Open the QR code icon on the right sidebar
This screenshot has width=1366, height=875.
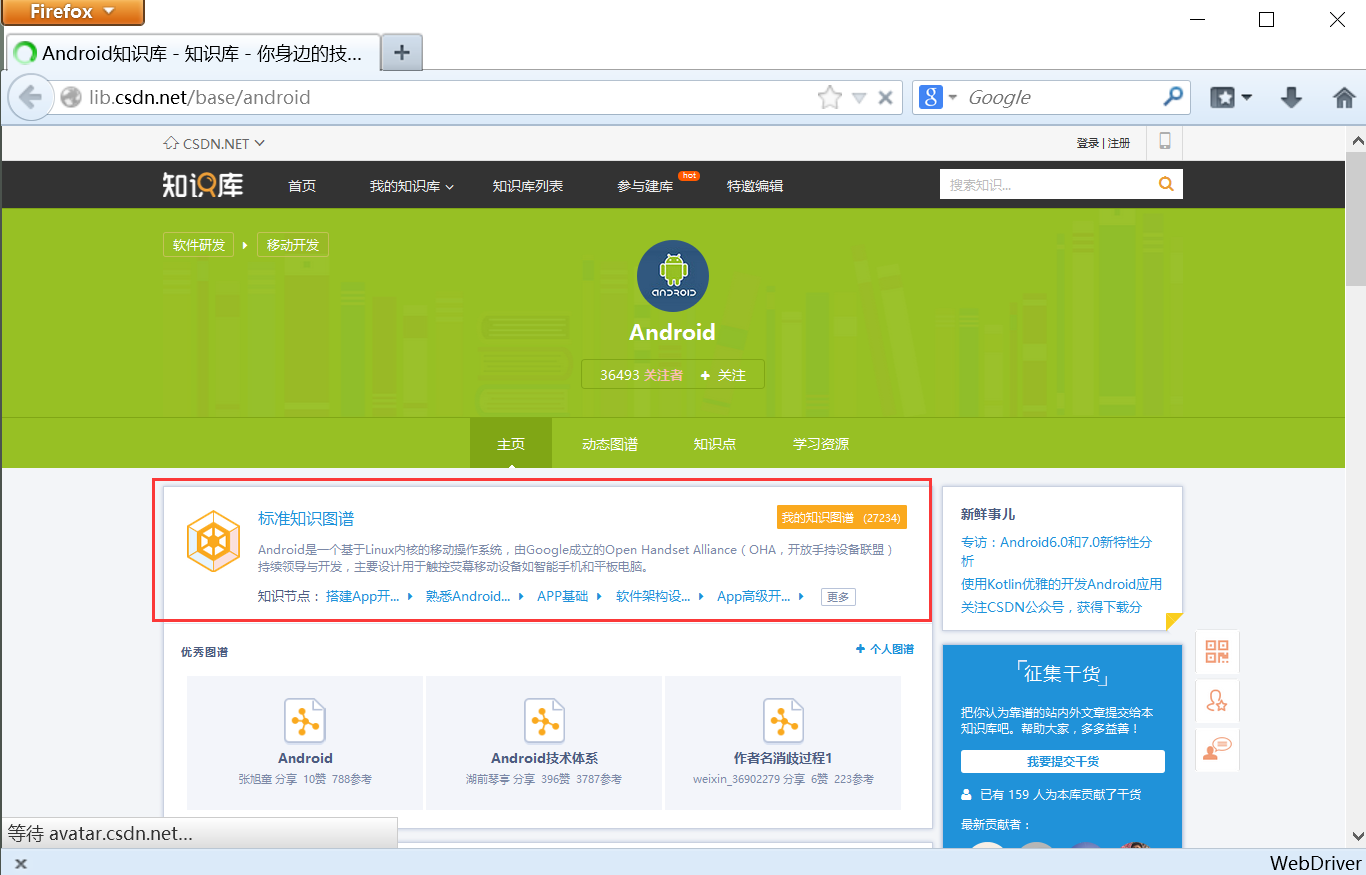(x=1217, y=652)
